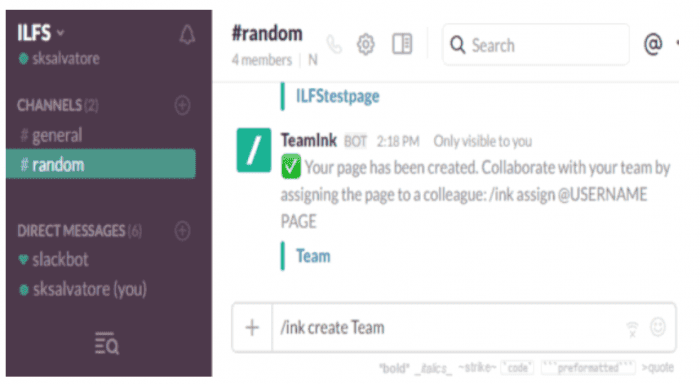Toggle channel details pane icon
Viewport: 700px width, 384px height.
pyautogui.click(x=402, y=44)
